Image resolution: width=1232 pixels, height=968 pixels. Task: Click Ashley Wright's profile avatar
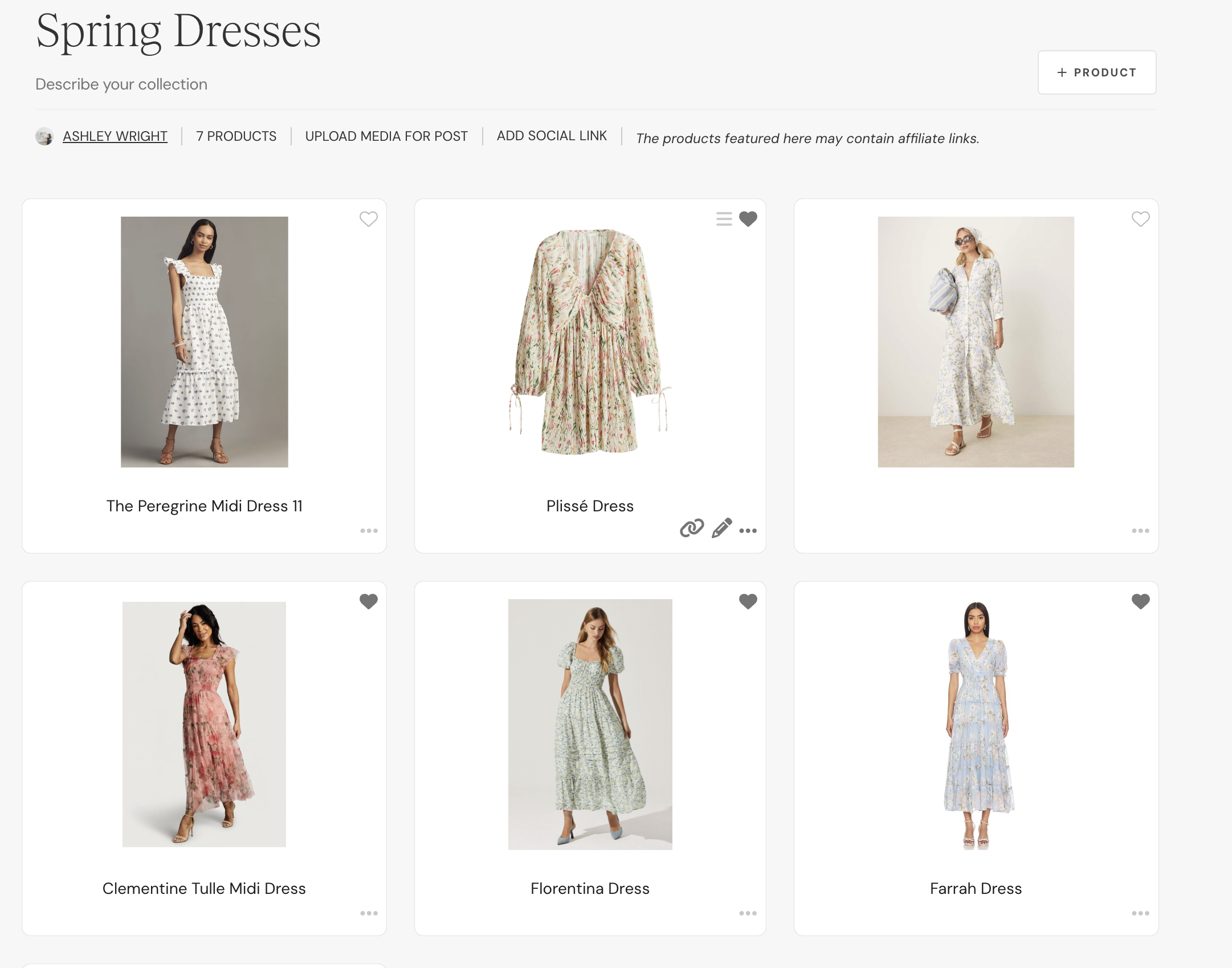pyautogui.click(x=45, y=136)
